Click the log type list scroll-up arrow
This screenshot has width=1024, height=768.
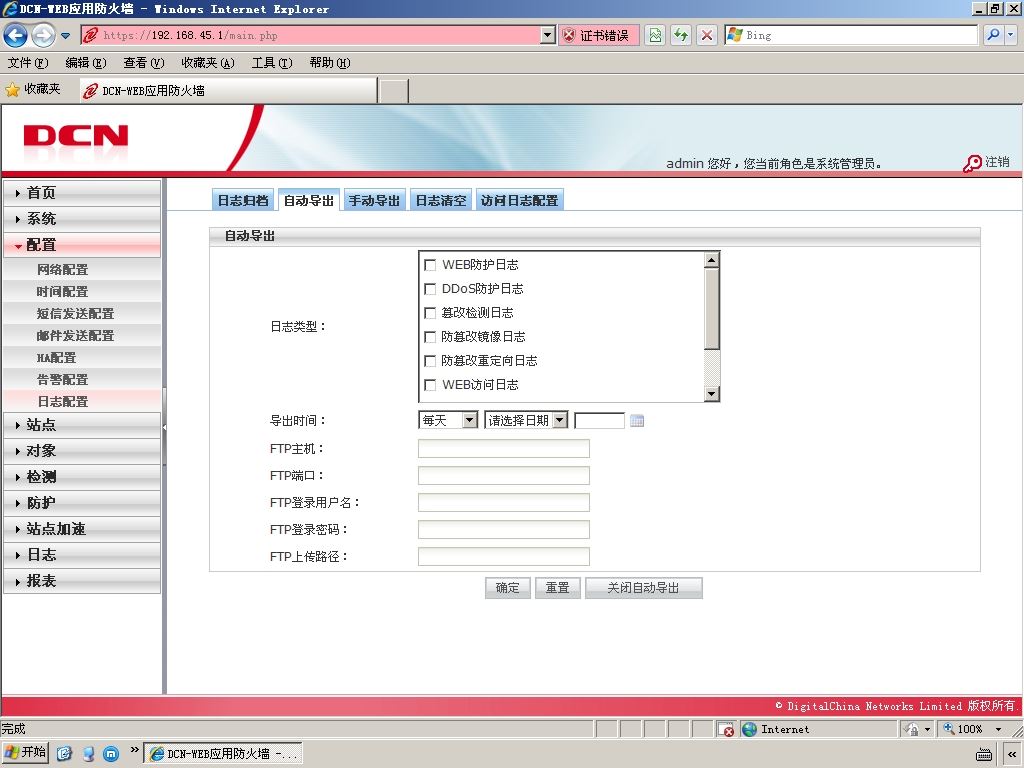click(x=712, y=260)
